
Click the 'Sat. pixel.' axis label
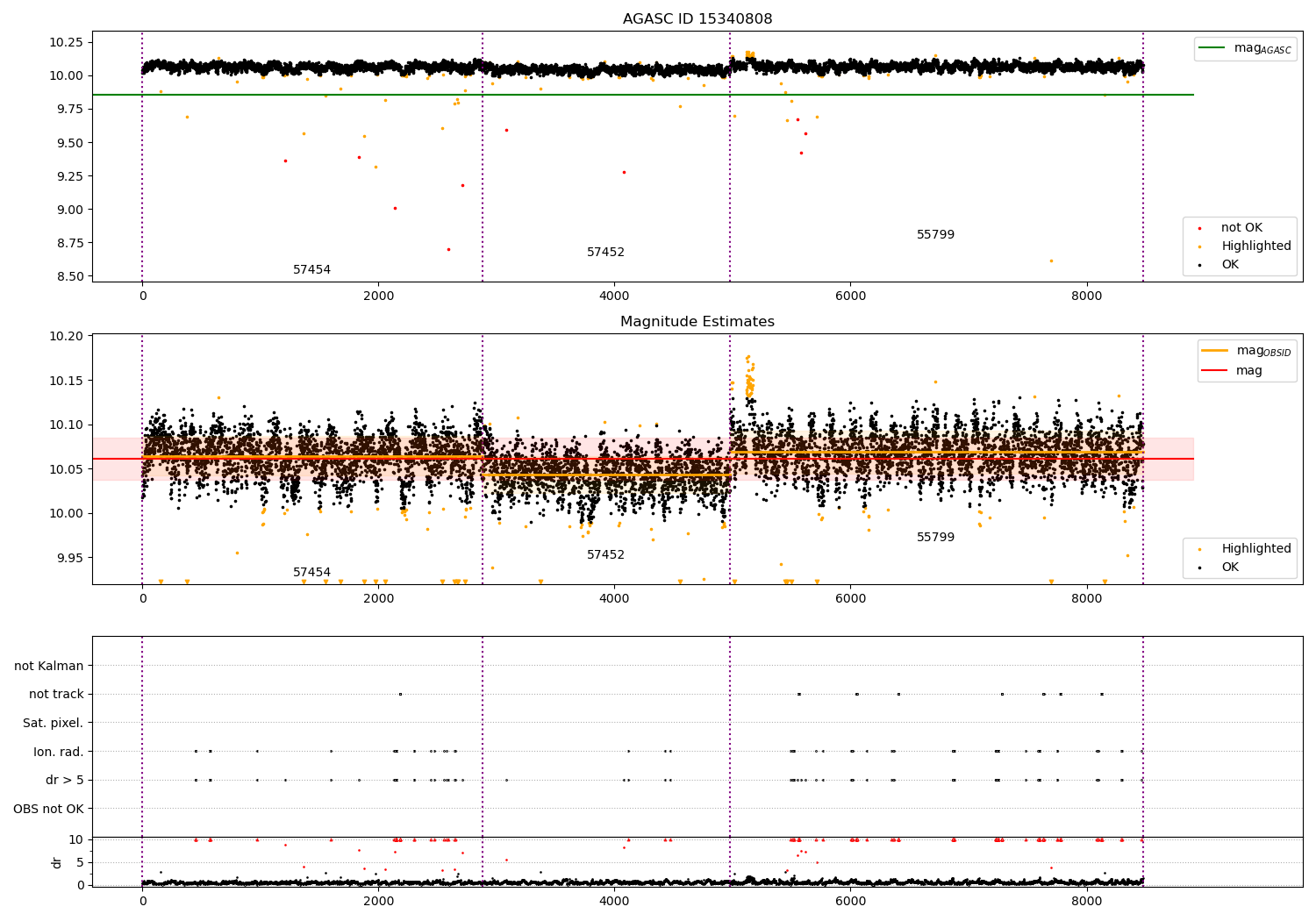click(54, 723)
